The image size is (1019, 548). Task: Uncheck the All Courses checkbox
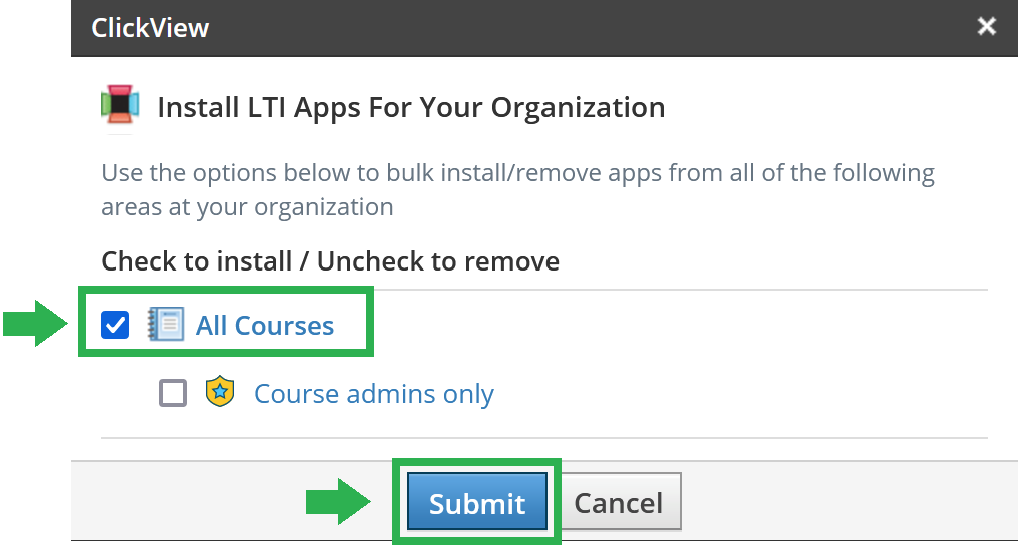[115, 324]
